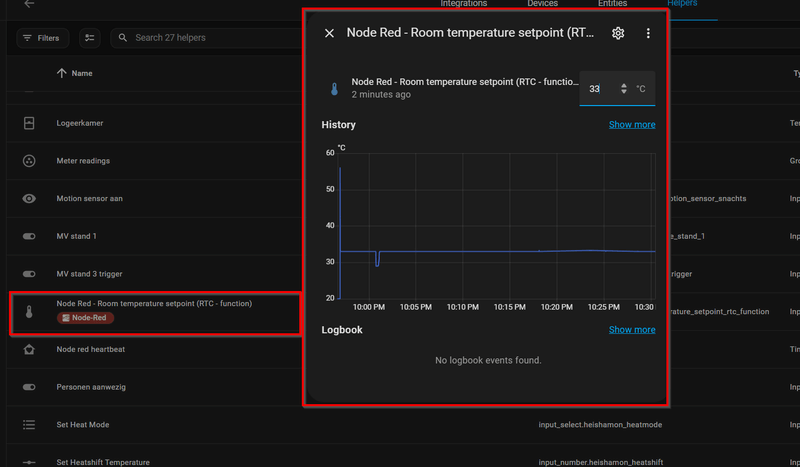Click the thermometer icon in Node Red row
The image size is (800, 467).
(29, 312)
